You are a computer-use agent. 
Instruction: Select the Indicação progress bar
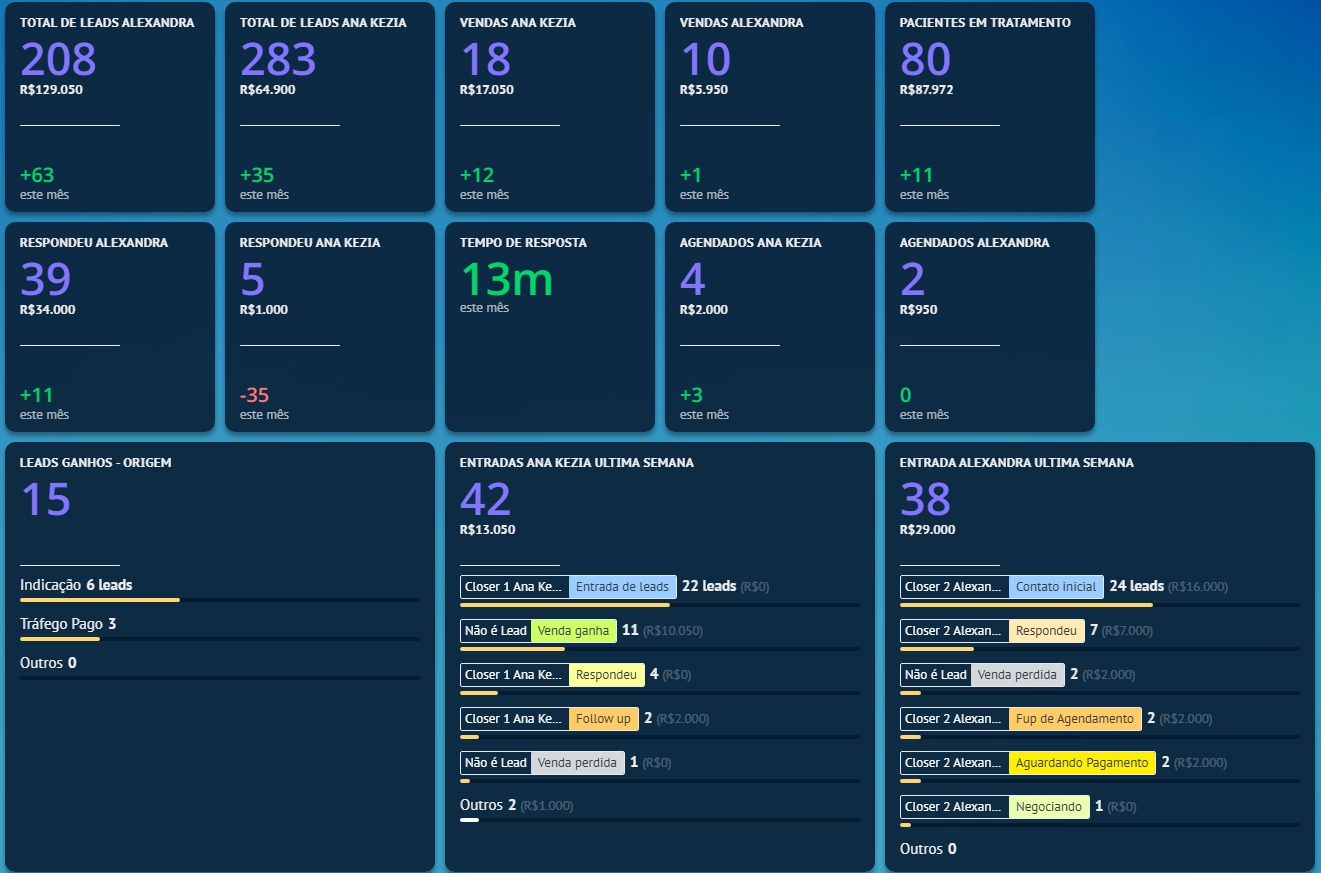coord(100,600)
